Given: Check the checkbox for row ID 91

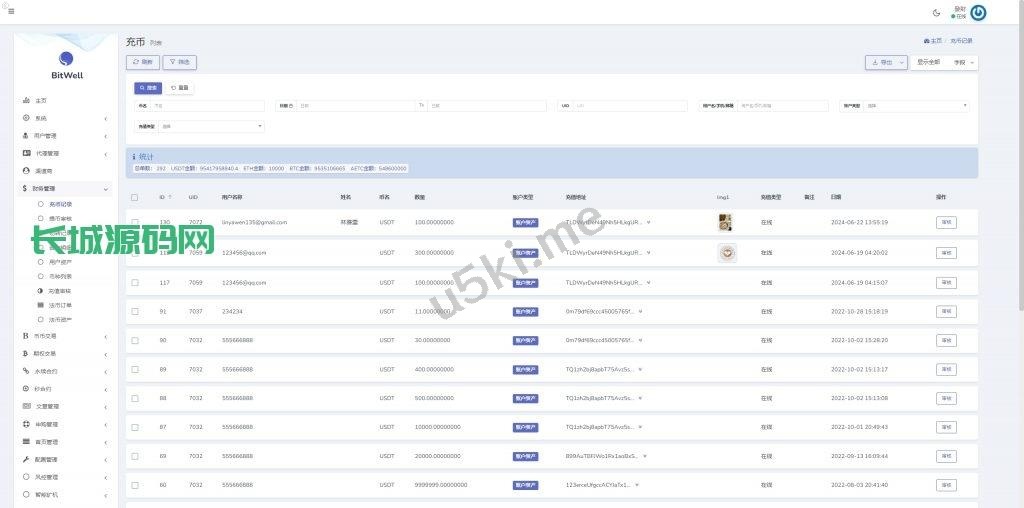Looking at the screenshot, I should (135, 312).
